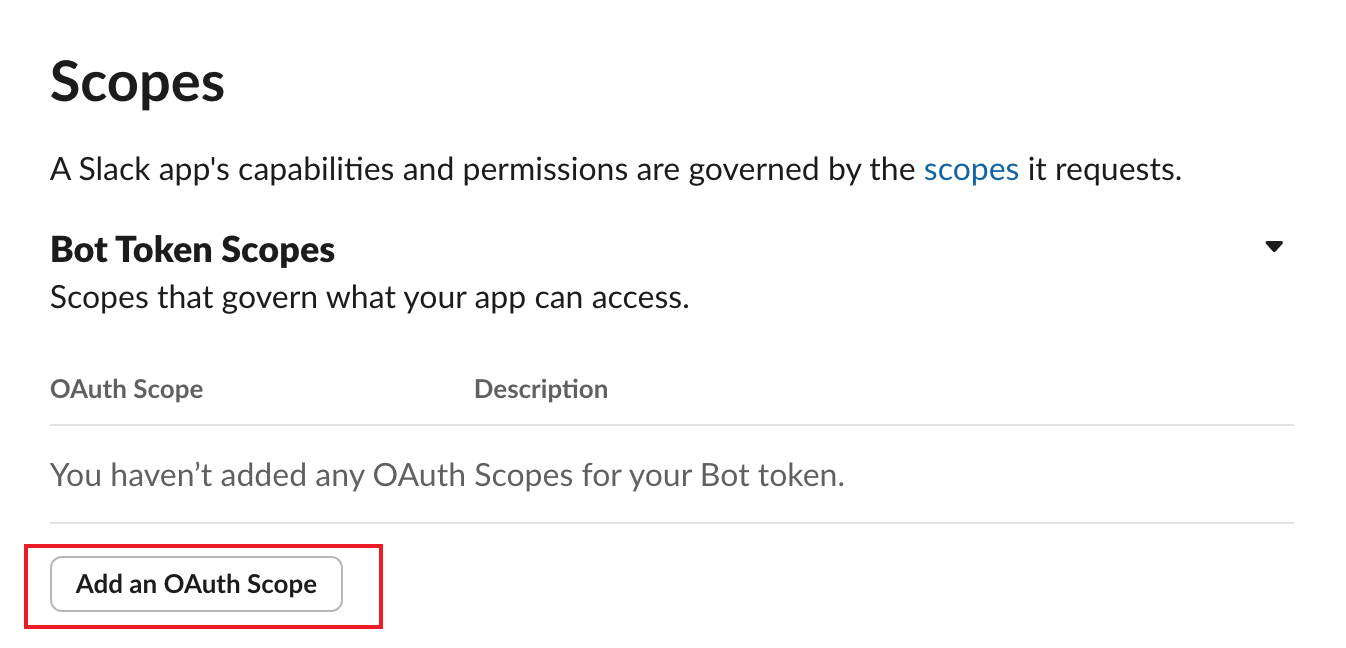The height and width of the screenshot is (648, 1346).
Task: Collapse the Bot Token Scopes section triangle
Action: point(1273,246)
